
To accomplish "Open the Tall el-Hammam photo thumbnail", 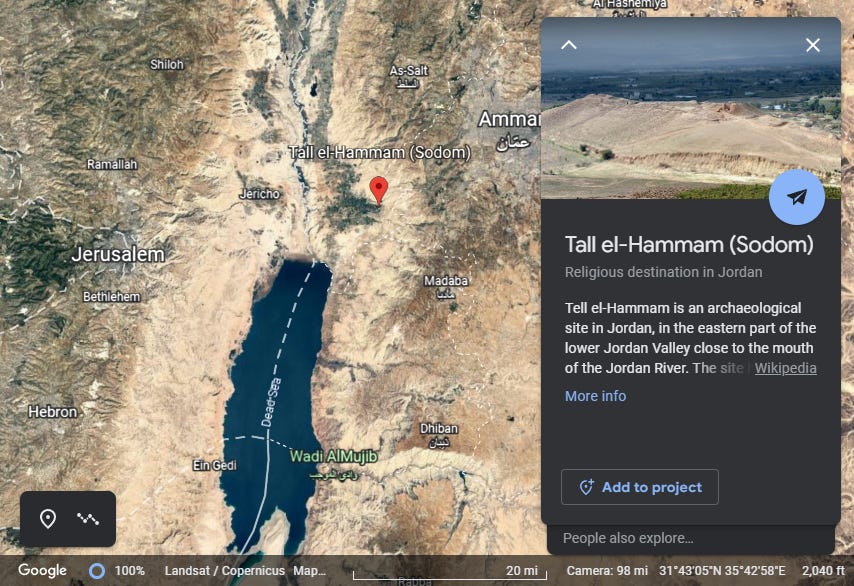I will tap(691, 108).
